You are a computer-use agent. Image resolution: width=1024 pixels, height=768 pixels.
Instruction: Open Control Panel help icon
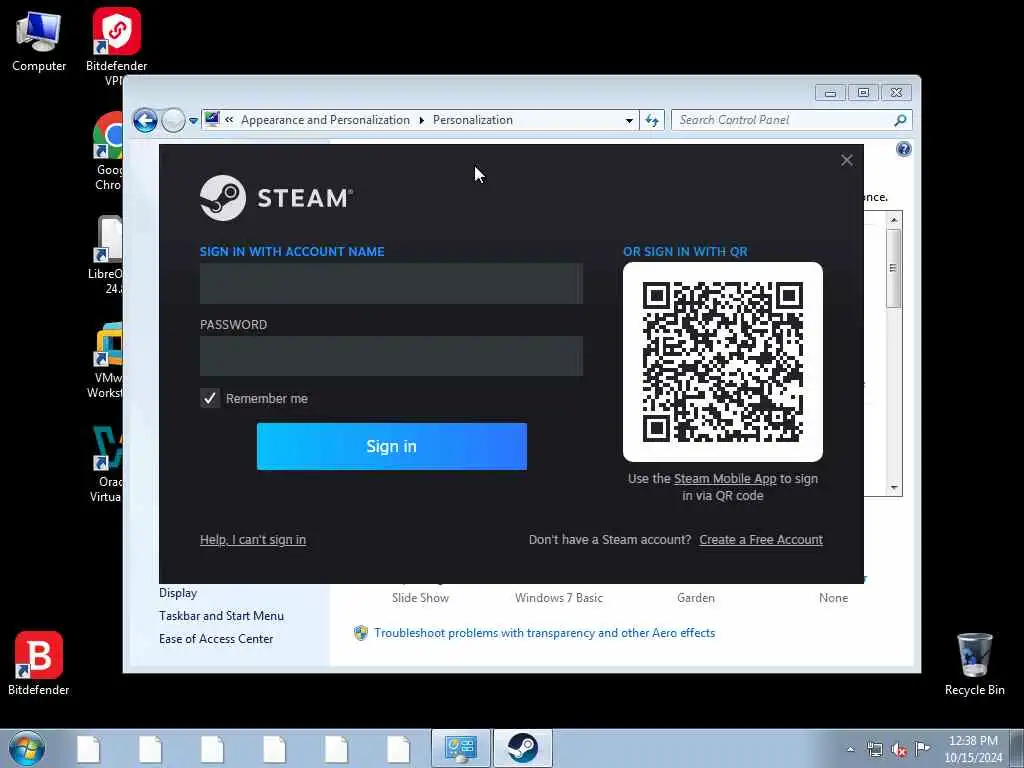[x=904, y=150]
